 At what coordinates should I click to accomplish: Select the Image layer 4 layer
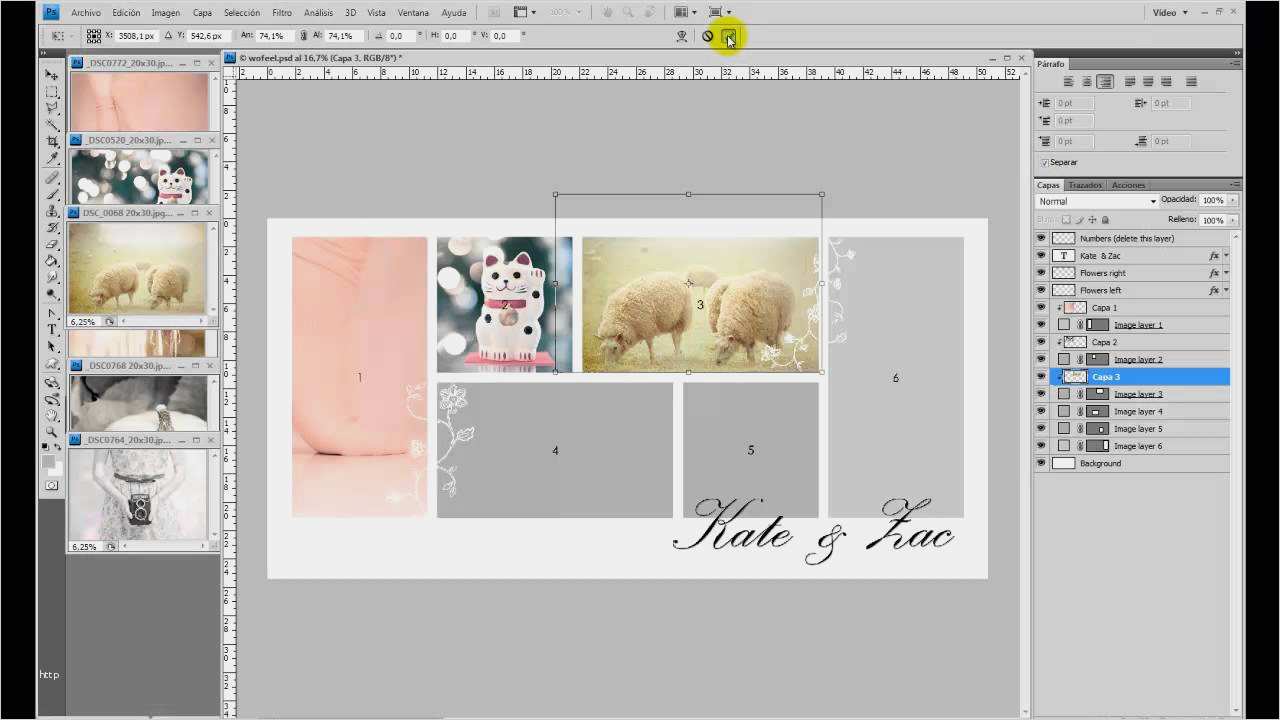click(1138, 411)
